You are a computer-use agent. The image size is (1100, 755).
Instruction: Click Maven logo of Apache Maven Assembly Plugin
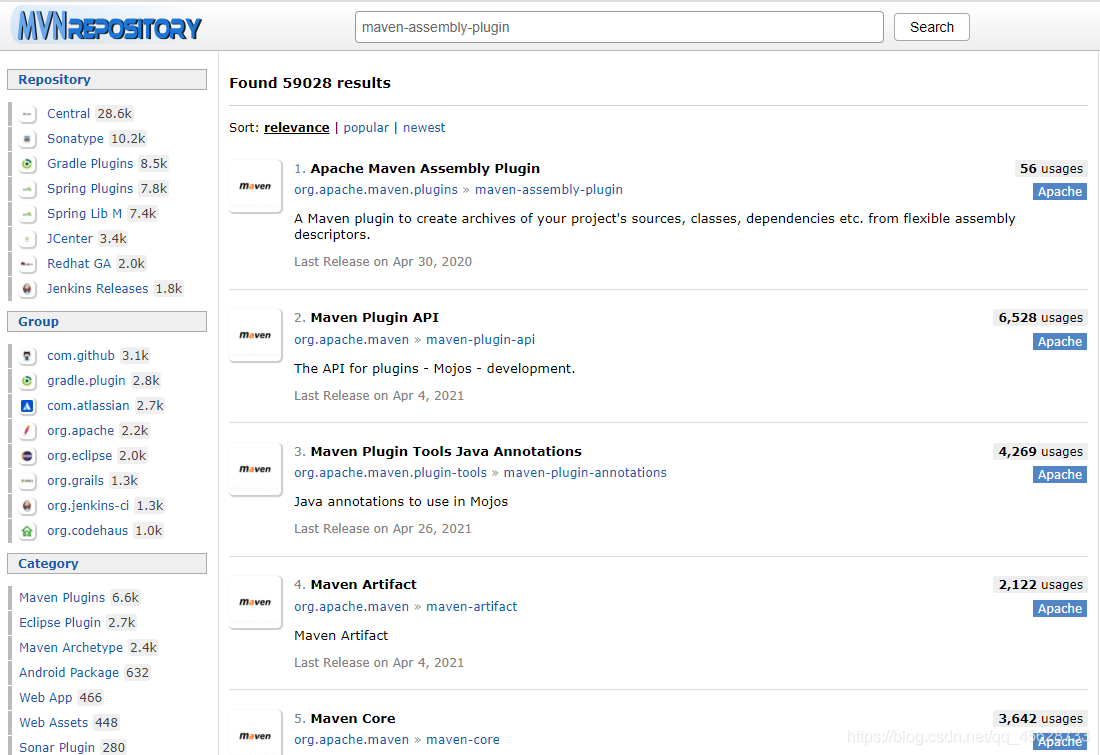(x=255, y=186)
